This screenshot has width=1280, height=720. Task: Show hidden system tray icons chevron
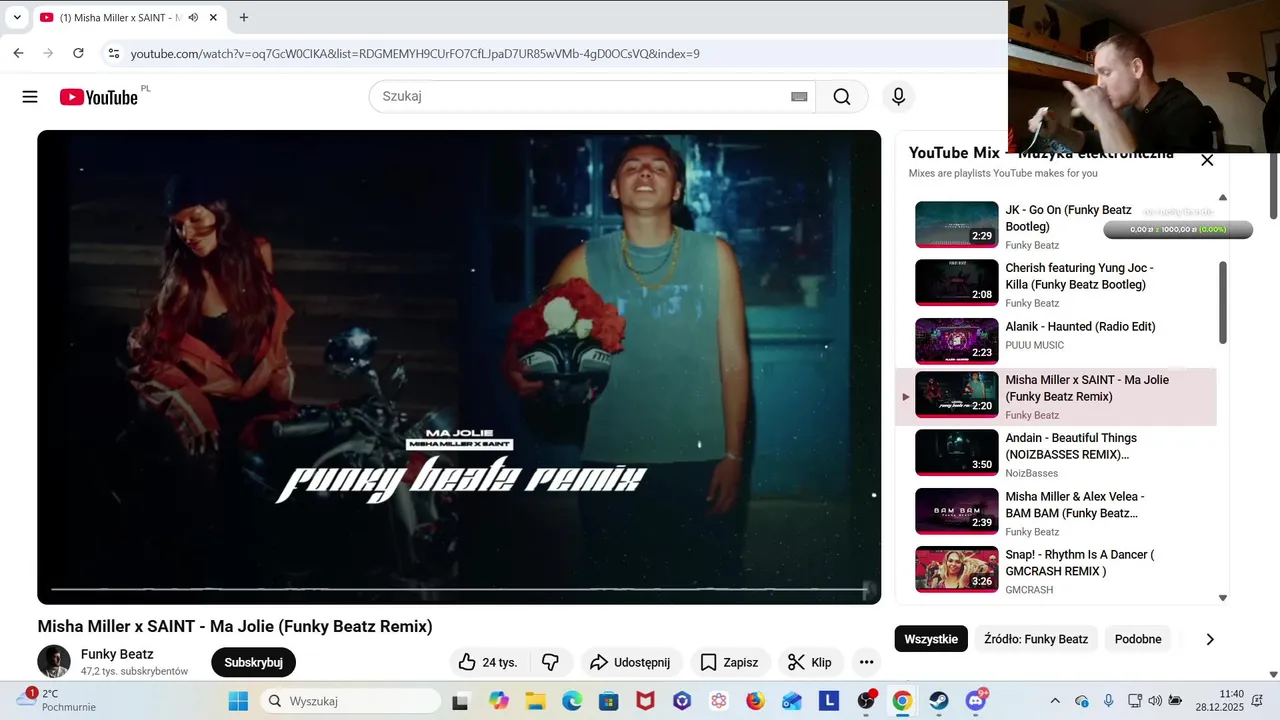click(1055, 701)
